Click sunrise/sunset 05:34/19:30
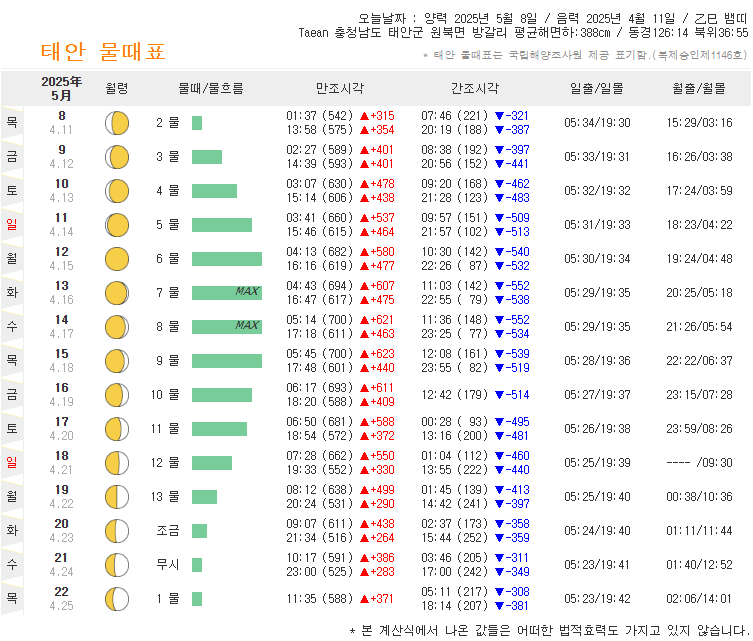This screenshot has width=753, height=641. 597,123
